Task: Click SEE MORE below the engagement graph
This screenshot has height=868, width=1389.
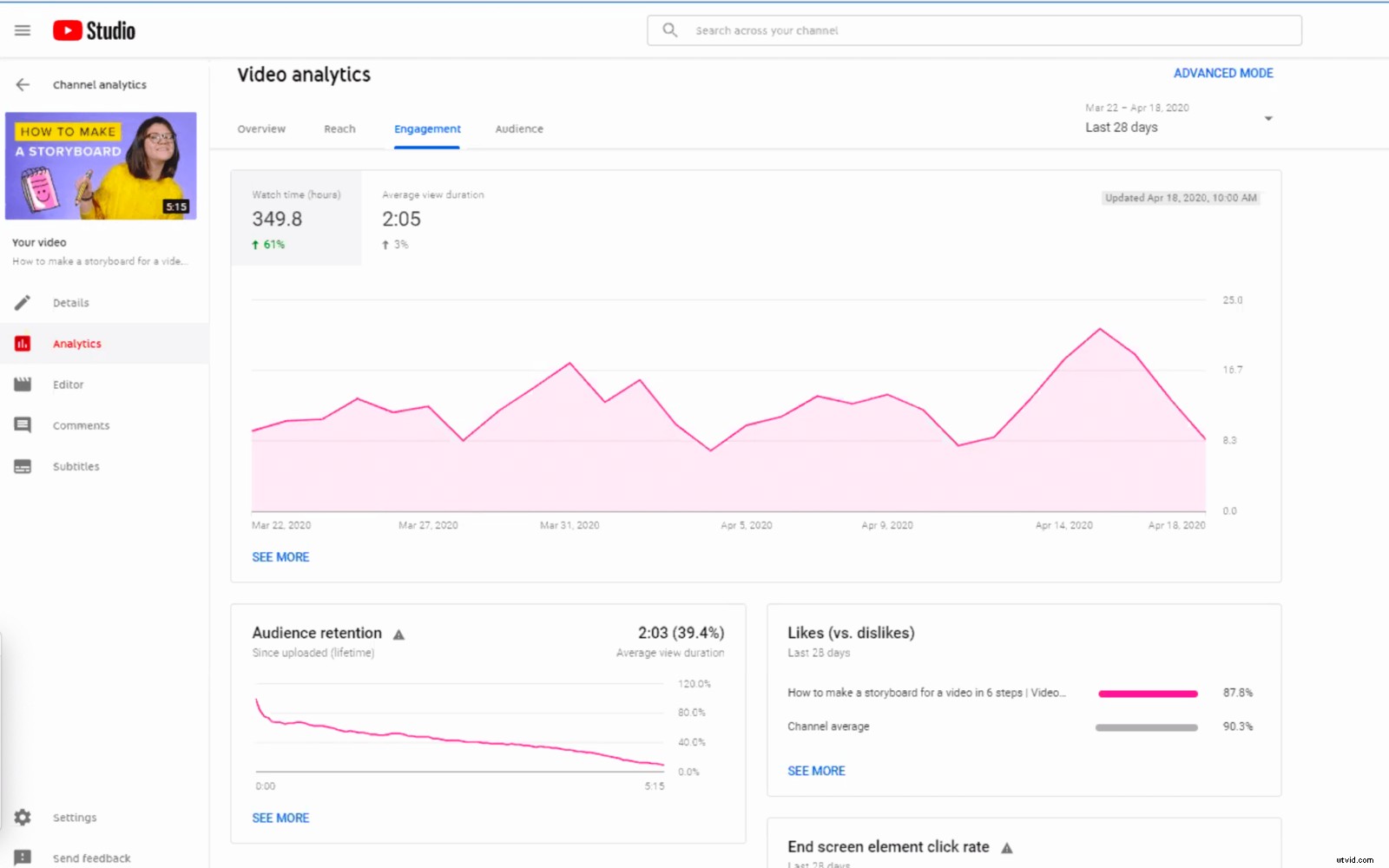Action: tap(280, 556)
